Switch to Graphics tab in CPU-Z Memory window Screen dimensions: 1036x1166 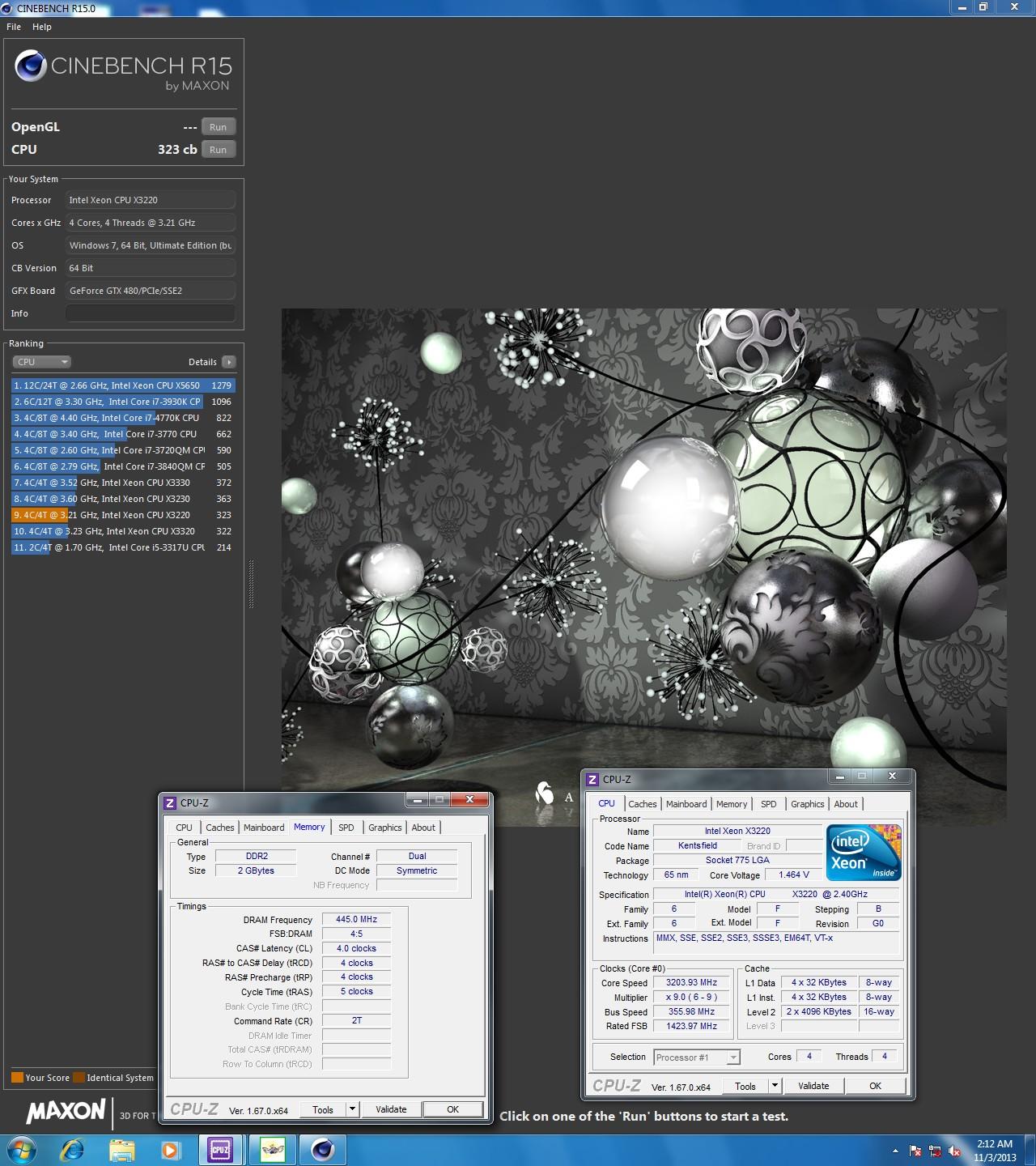click(x=385, y=828)
